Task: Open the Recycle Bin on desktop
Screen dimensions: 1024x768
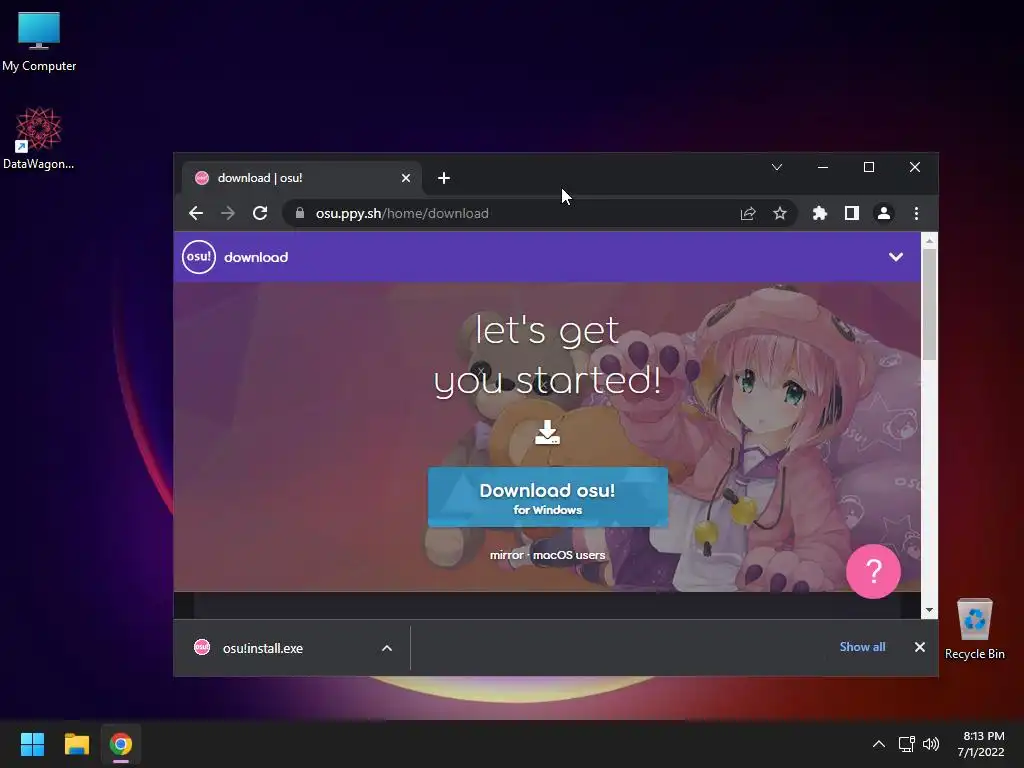Action: point(974,629)
